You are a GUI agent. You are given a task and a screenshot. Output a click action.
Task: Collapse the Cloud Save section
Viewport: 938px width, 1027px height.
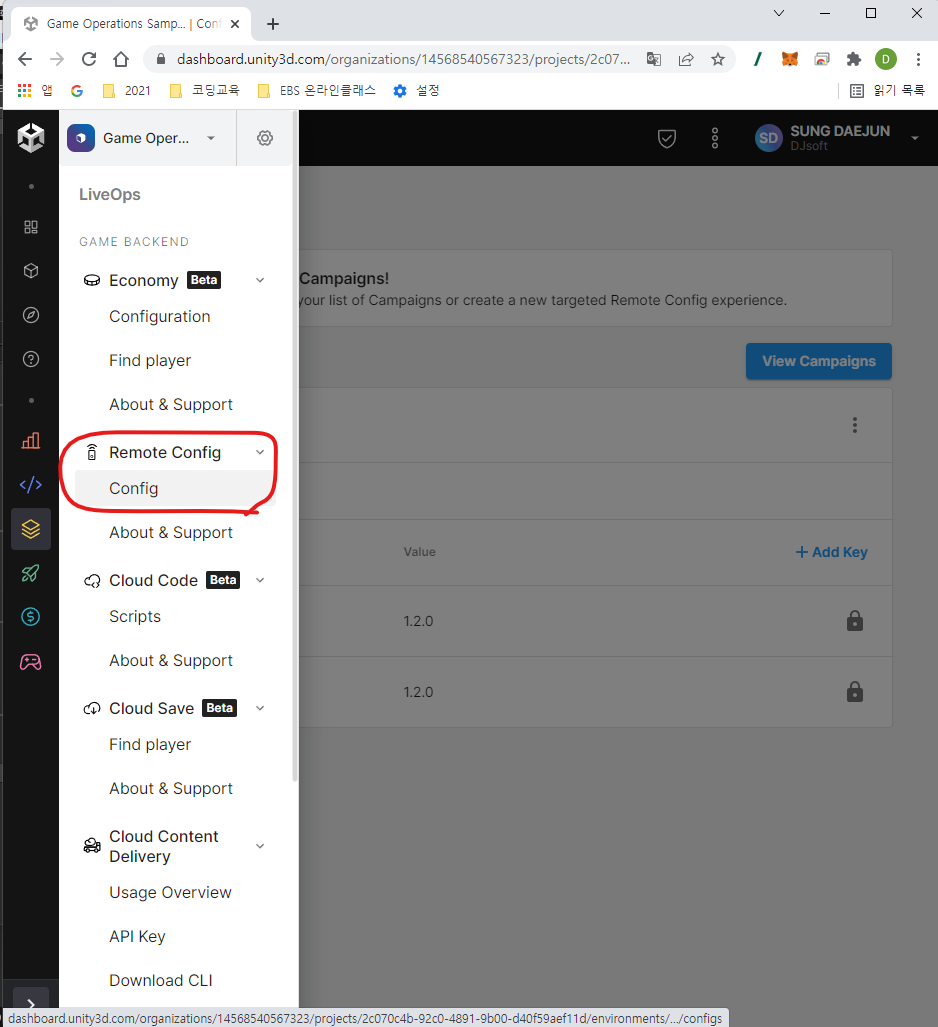[x=260, y=708]
